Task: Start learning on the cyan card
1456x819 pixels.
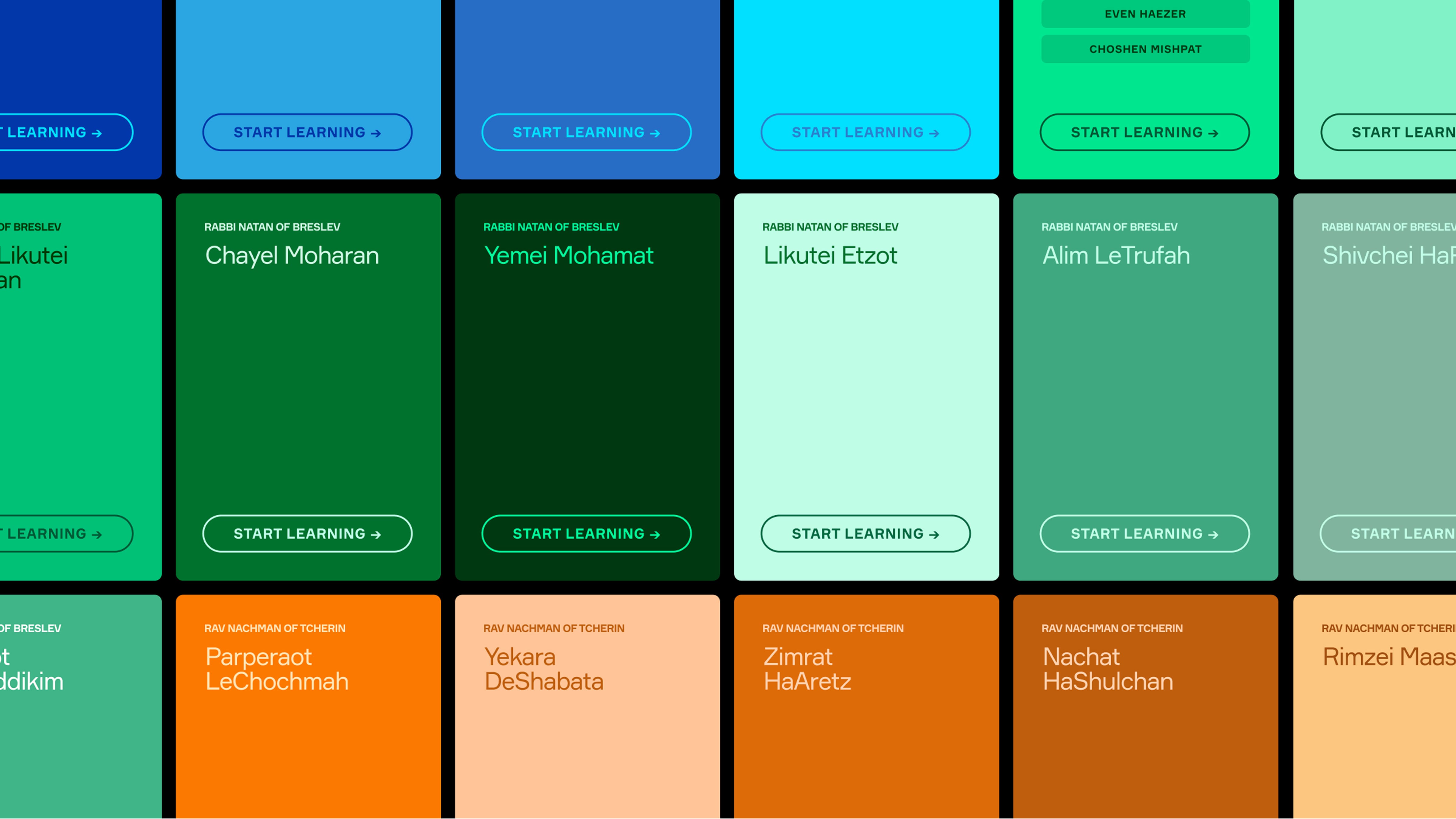Action: [865, 132]
